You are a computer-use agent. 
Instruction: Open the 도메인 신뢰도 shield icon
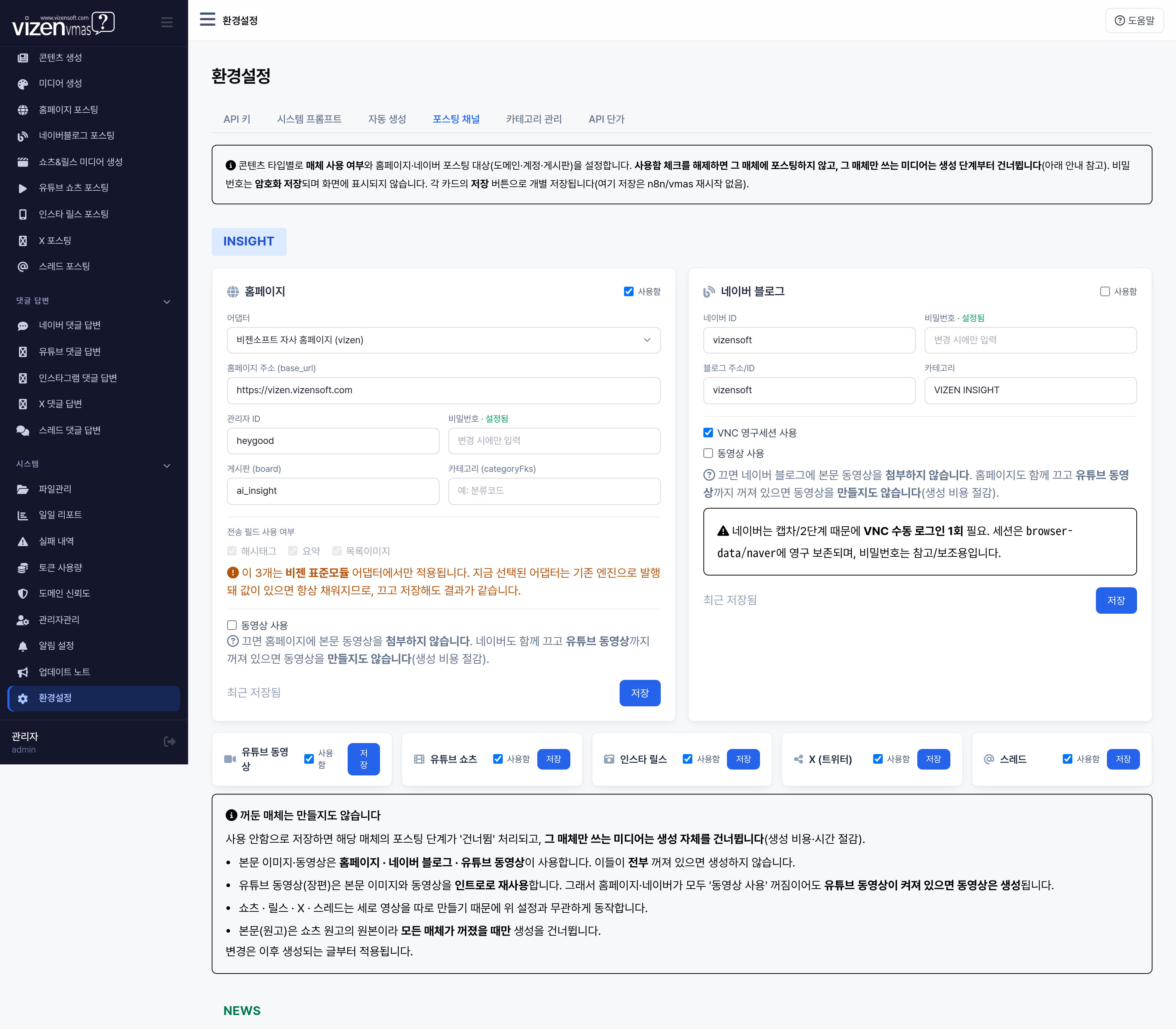(23, 594)
